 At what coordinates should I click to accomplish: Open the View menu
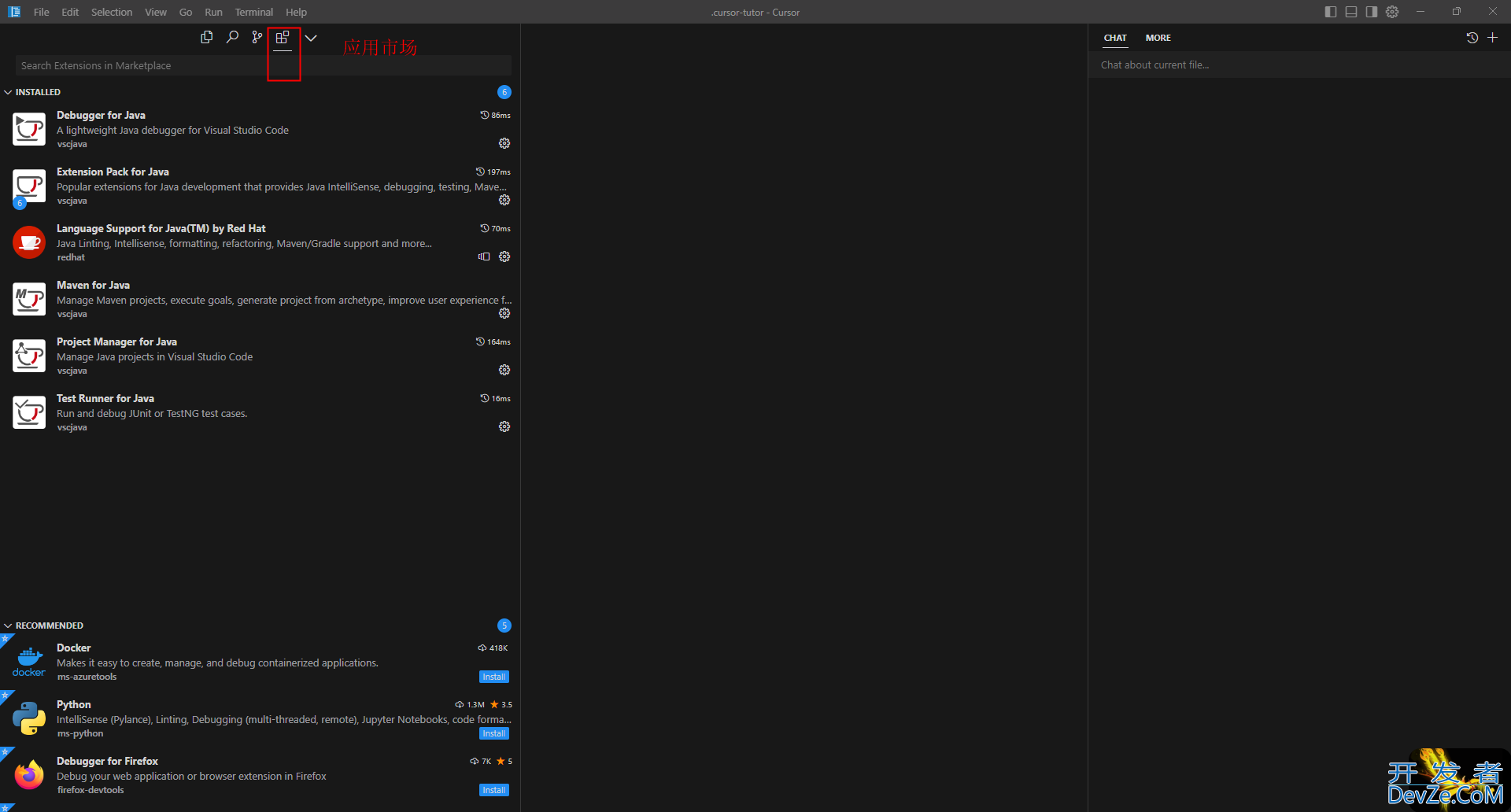coord(156,12)
